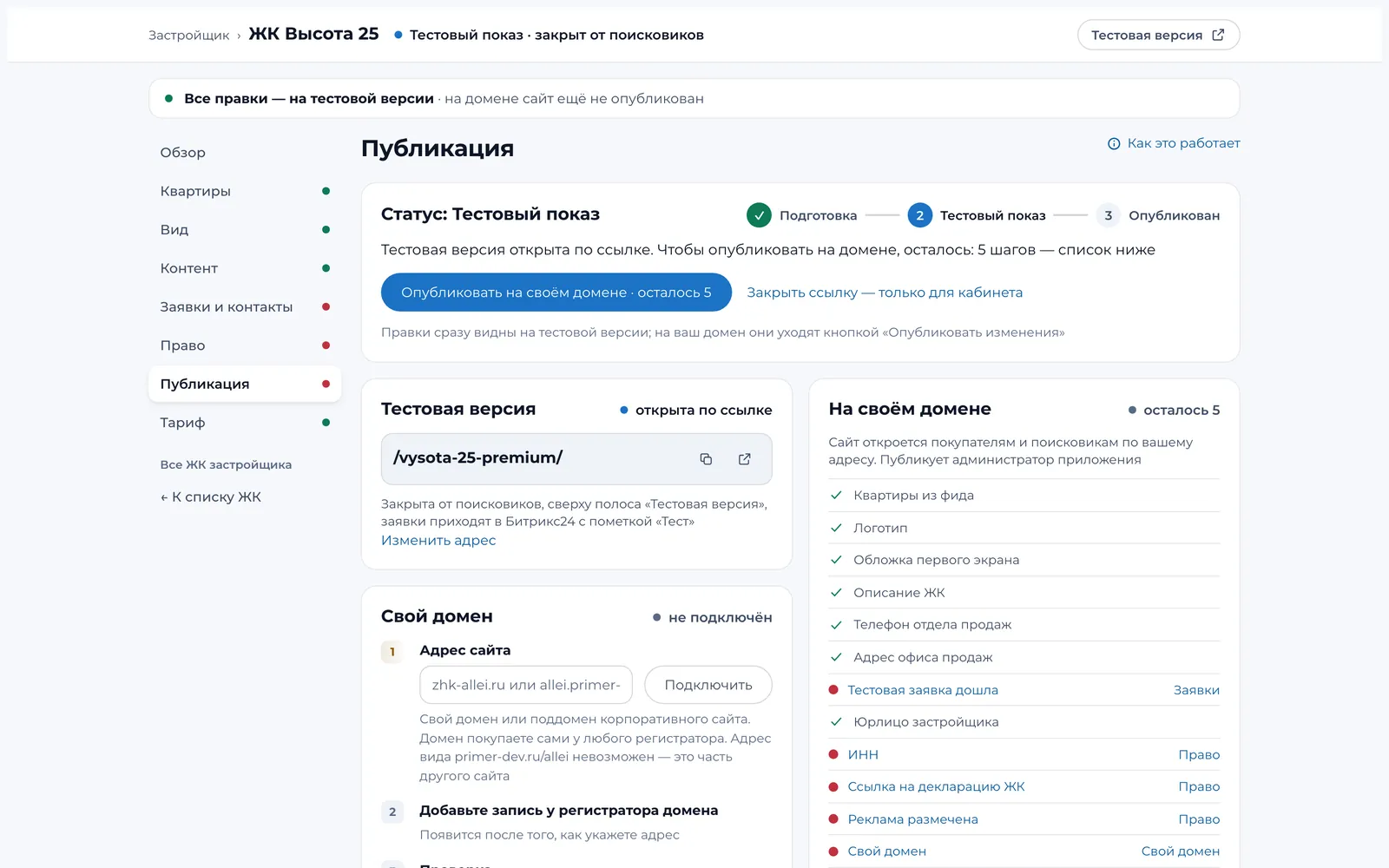Click right-hand "Свой домен" link in checklist
1389x868 pixels.
[1181, 852]
